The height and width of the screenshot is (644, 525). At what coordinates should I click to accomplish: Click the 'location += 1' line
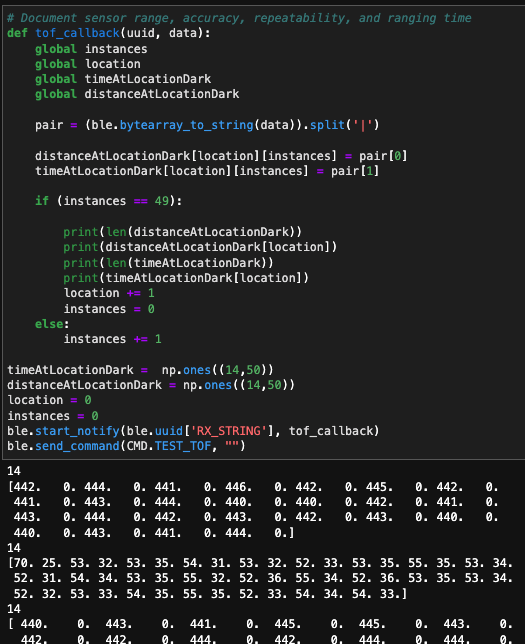tap(109, 293)
